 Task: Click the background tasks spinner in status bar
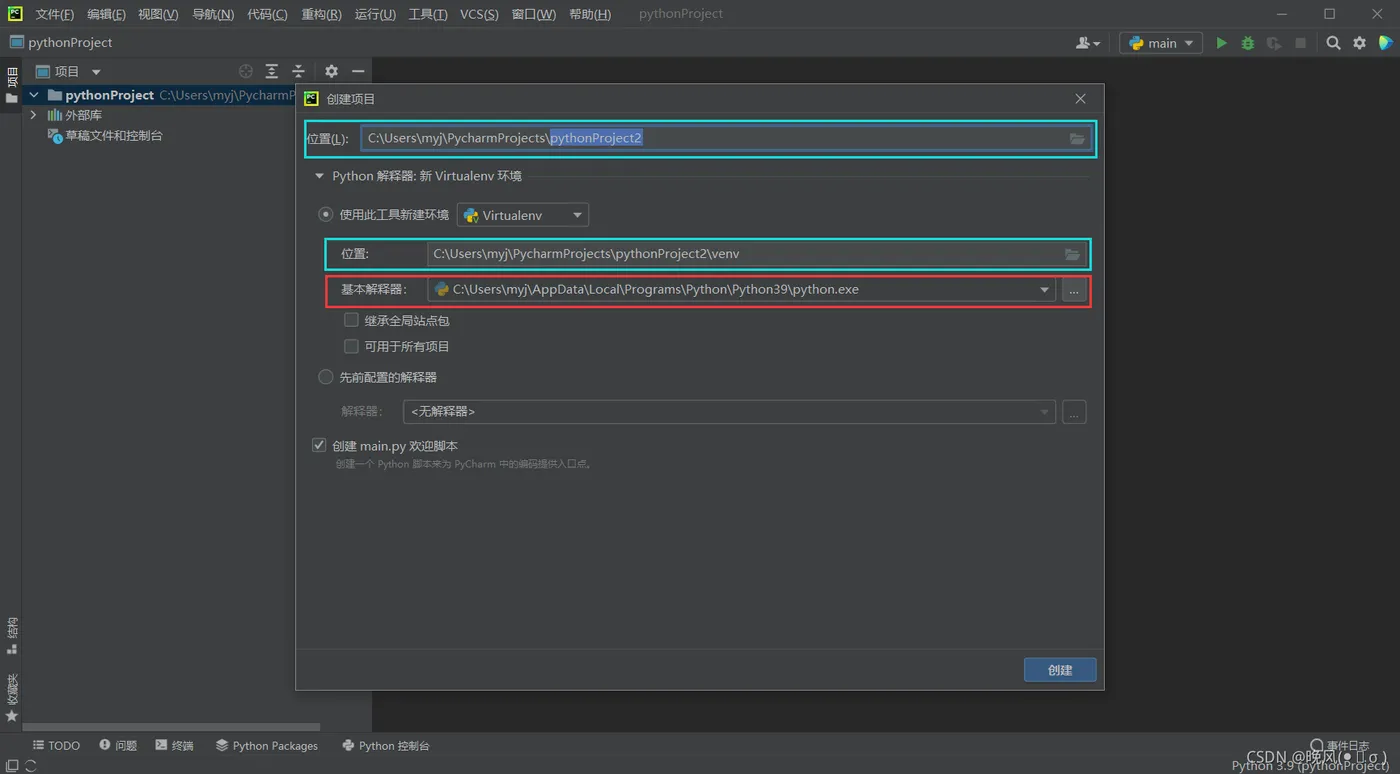[31, 766]
